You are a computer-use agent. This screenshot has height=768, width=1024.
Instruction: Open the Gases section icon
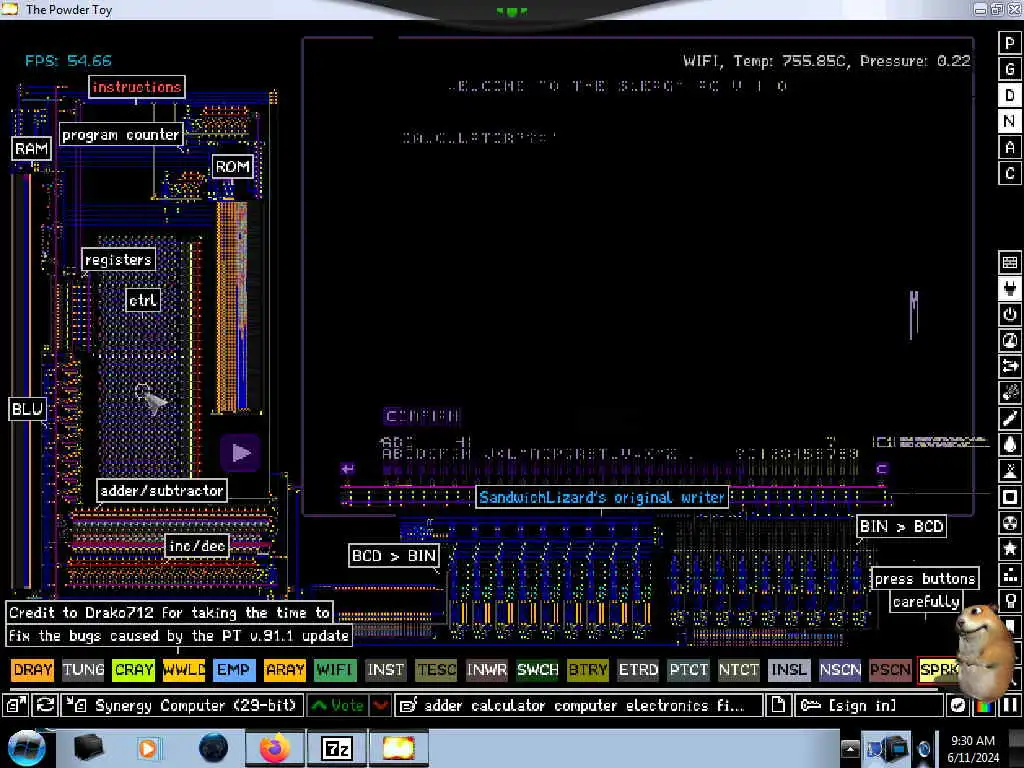coord(1010,419)
